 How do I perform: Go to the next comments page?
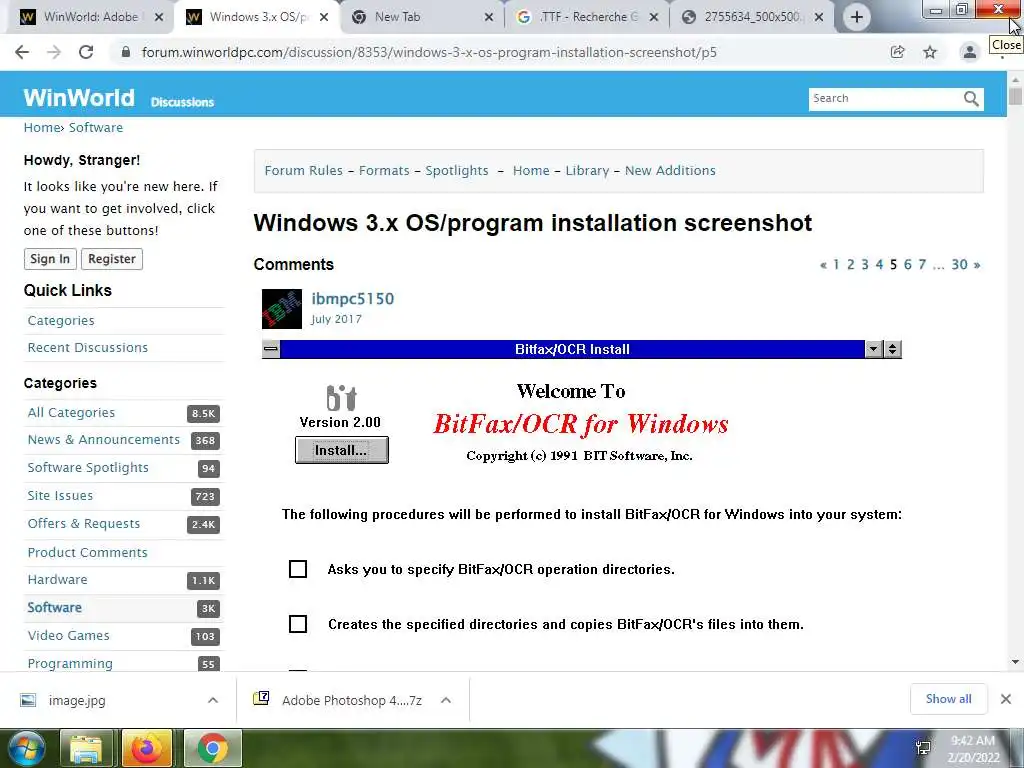pyautogui.click(x=977, y=264)
